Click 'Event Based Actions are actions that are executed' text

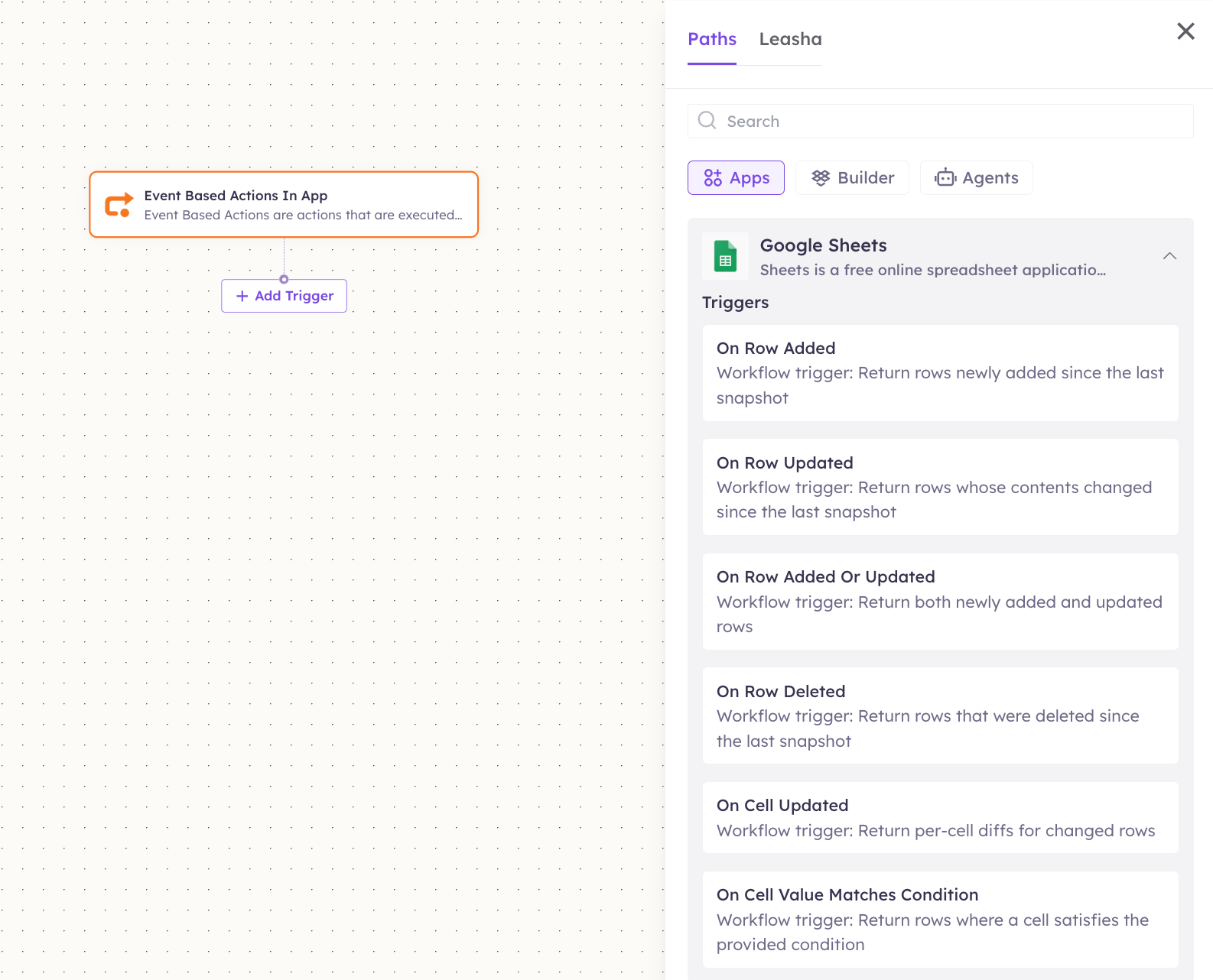(303, 215)
